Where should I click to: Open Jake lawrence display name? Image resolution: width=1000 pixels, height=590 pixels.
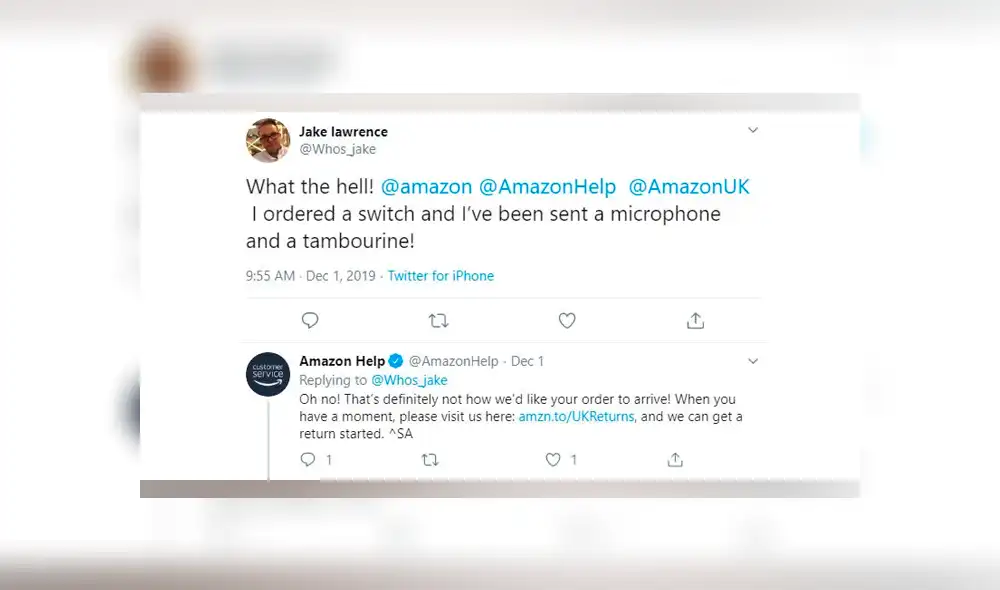pyautogui.click(x=343, y=131)
